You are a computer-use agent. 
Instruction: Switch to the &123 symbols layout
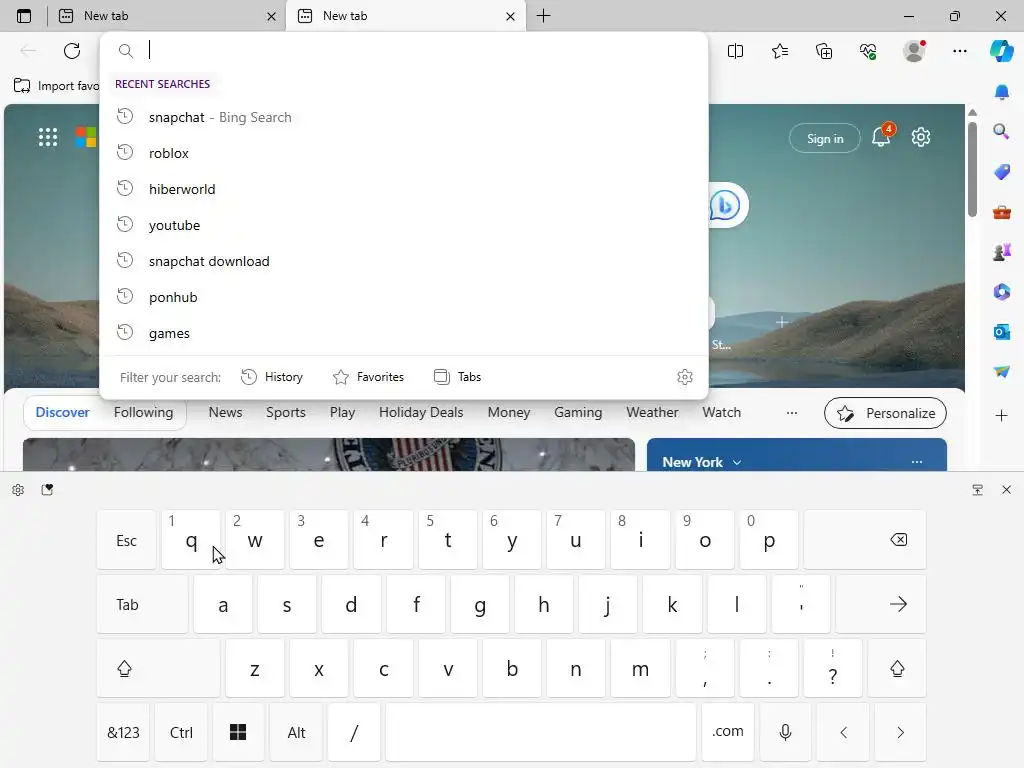(x=123, y=732)
